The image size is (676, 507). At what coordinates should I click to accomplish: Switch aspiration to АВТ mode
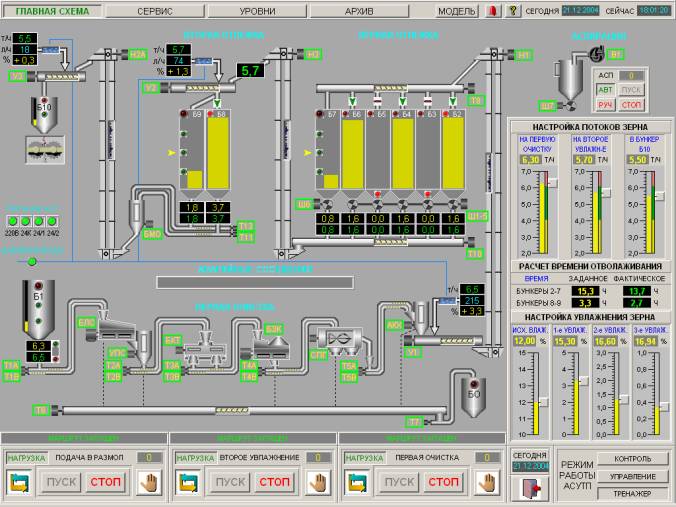coord(606,90)
